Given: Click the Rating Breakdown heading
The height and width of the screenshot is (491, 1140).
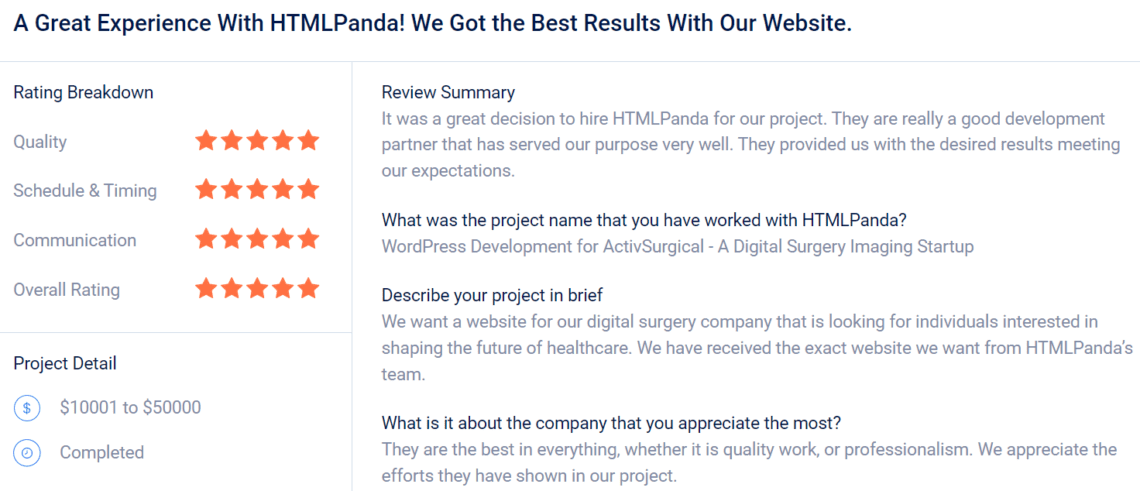Looking at the screenshot, I should [83, 92].
